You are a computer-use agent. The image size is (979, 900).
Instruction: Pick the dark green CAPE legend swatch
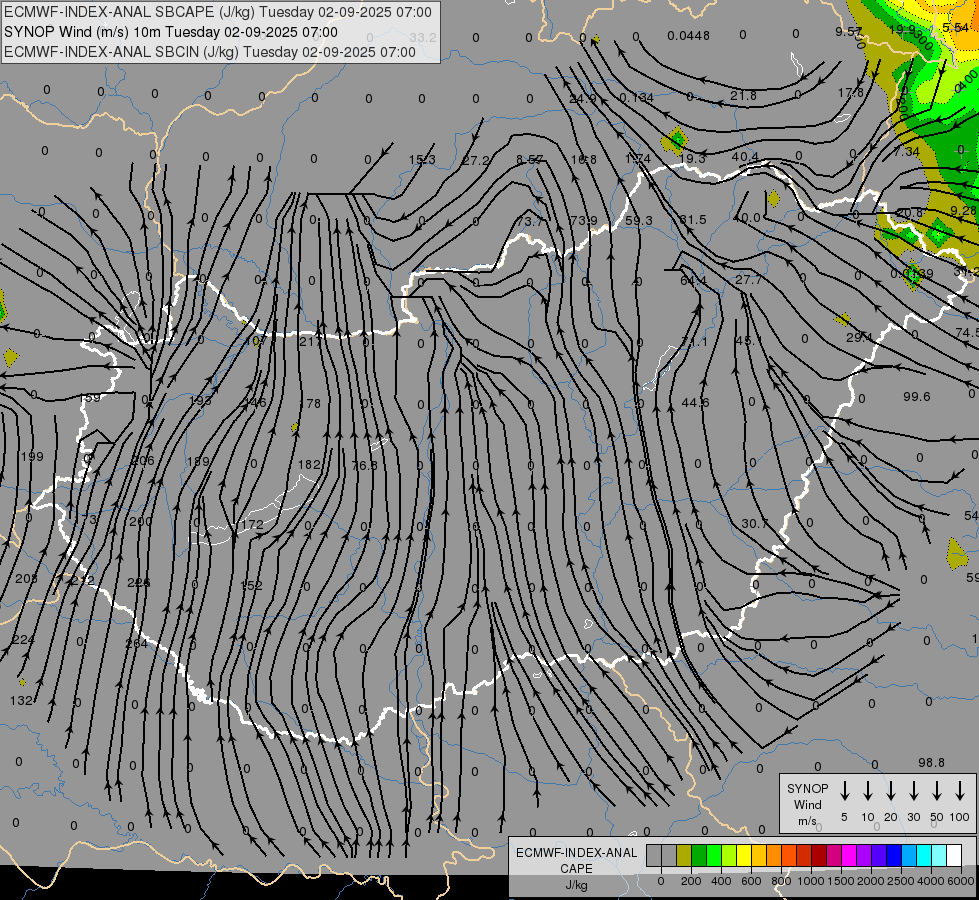699,856
